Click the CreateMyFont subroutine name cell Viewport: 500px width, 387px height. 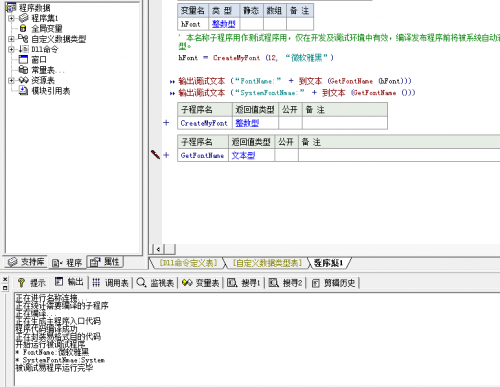(x=205, y=123)
